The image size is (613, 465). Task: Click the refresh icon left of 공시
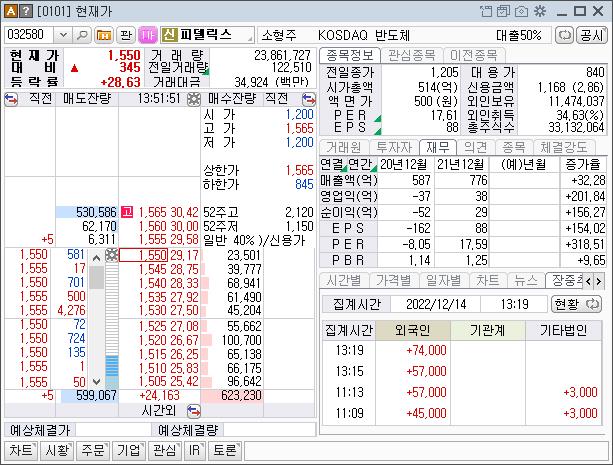(x=565, y=35)
